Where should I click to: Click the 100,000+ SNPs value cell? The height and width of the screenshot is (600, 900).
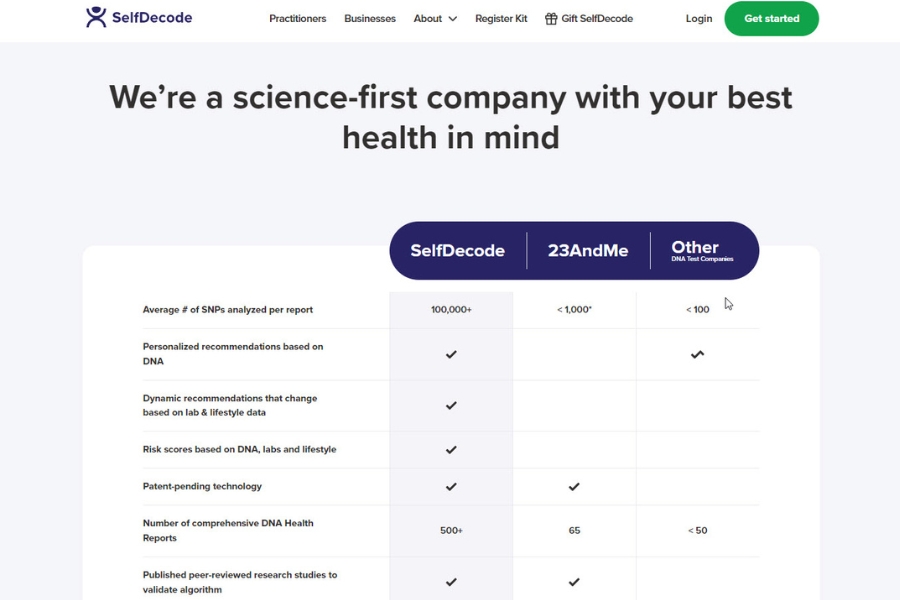[x=451, y=310]
